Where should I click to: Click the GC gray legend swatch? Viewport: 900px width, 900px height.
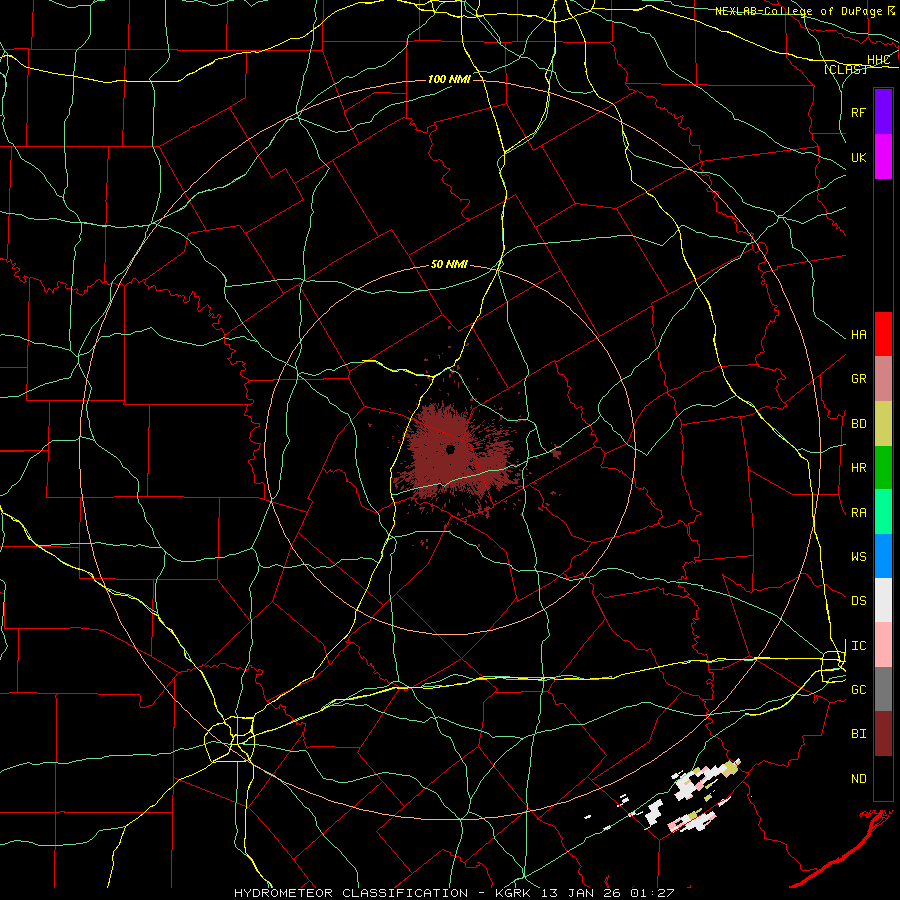(x=883, y=689)
